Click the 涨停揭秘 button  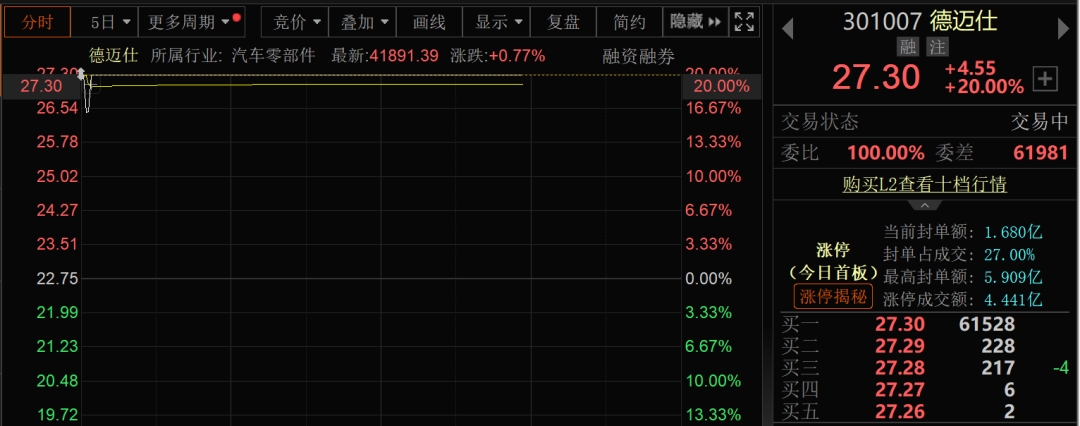834,297
